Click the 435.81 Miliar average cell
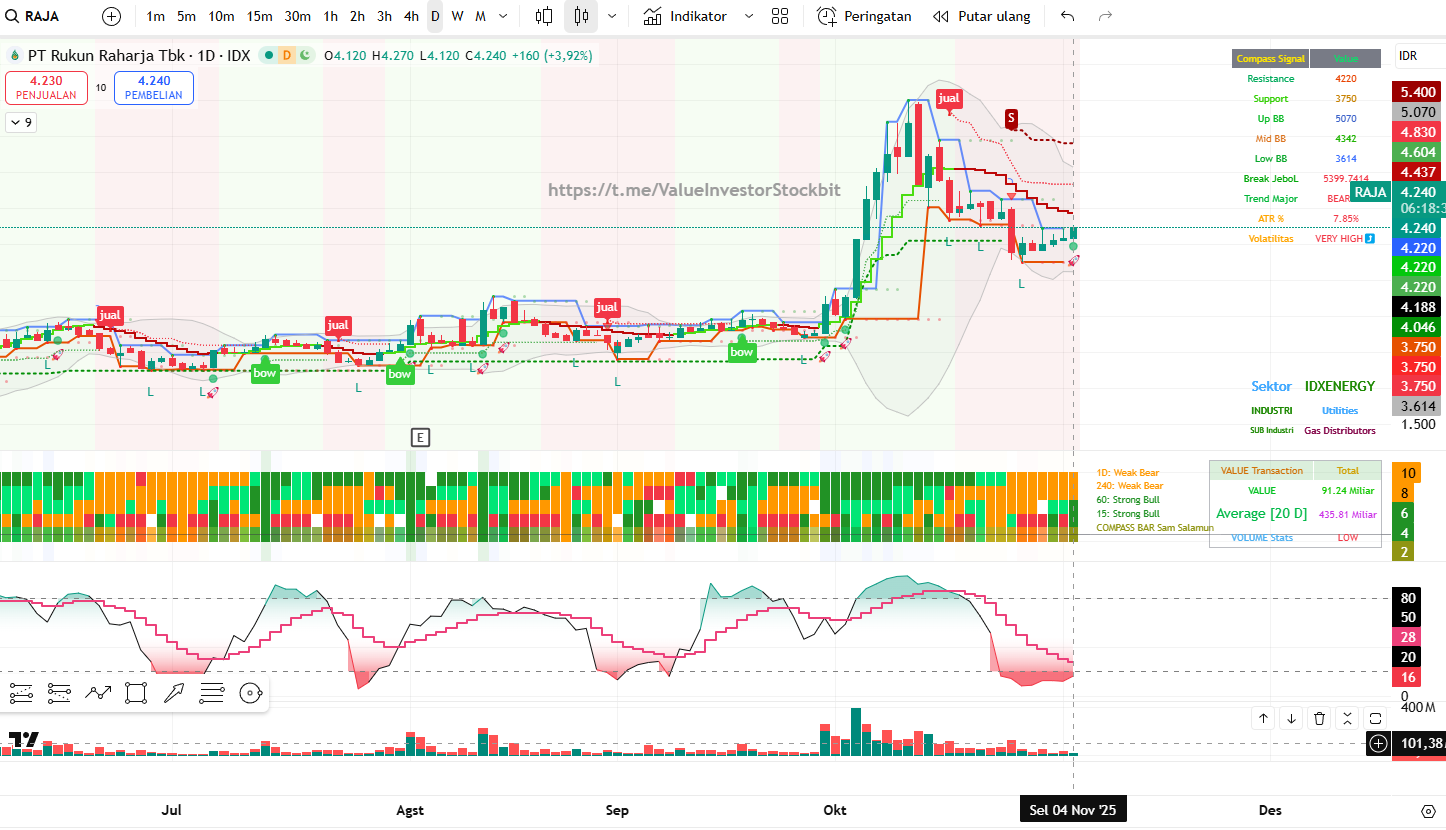1446x830 pixels. pos(1348,514)
